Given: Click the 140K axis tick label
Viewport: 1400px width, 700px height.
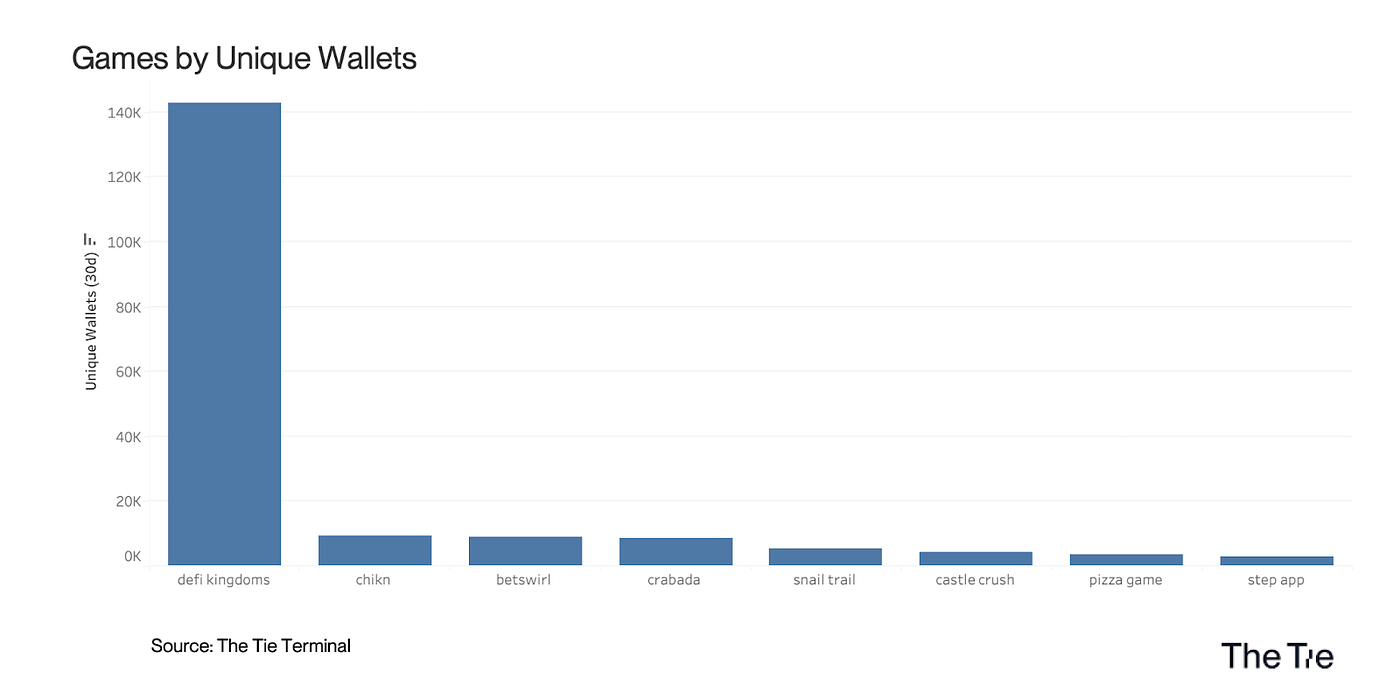Looking at the screenshot, I should pyautogui.click(x=124, y=113).
